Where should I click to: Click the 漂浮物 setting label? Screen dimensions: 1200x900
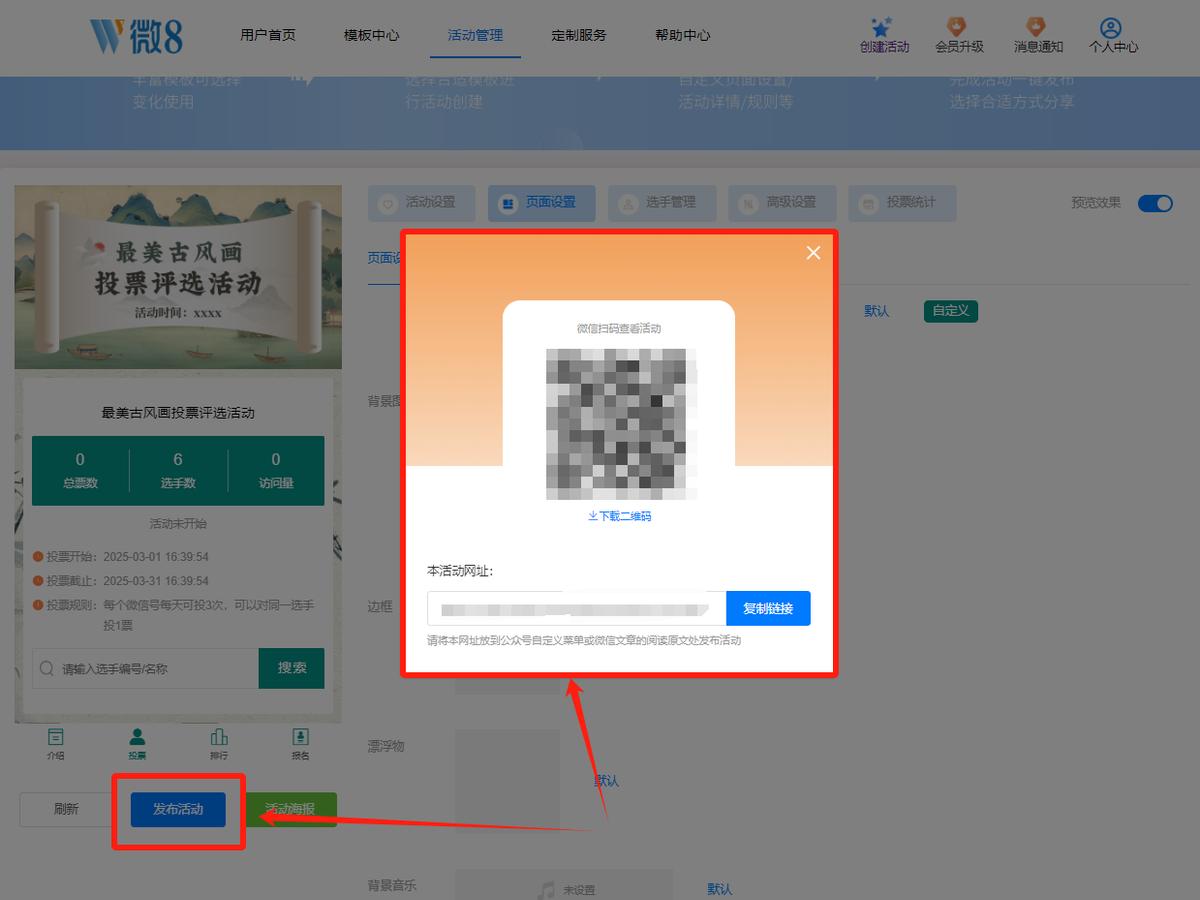[x=386, y=746]
